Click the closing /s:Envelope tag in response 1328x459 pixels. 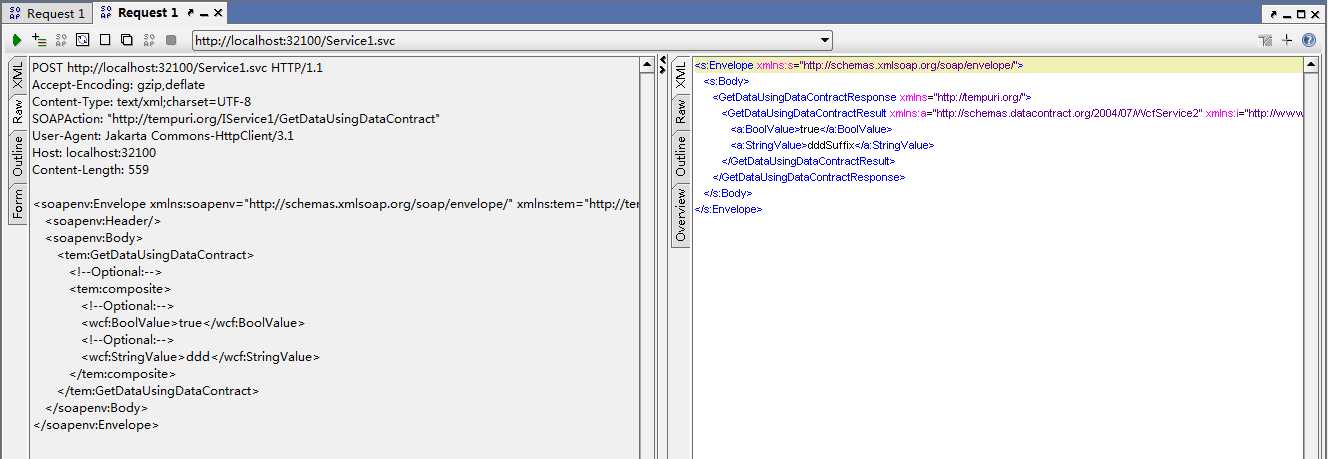pyautogui.click(x=728, y=209)
